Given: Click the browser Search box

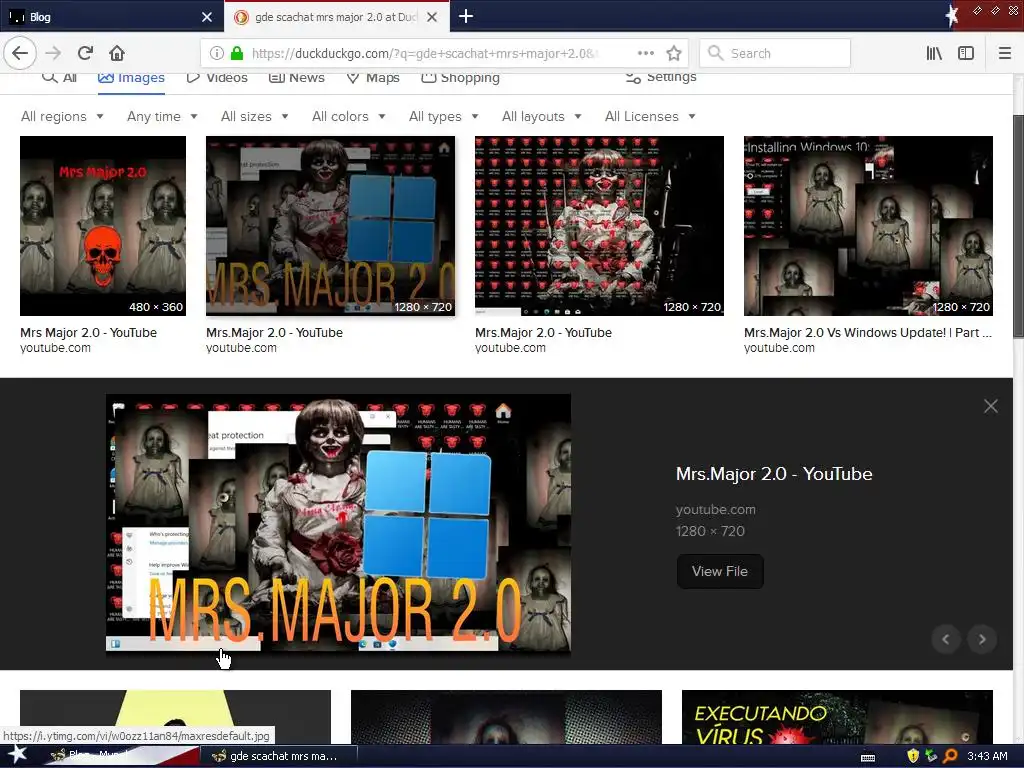Looking at the screenshot, I should (x=775, y=54).
